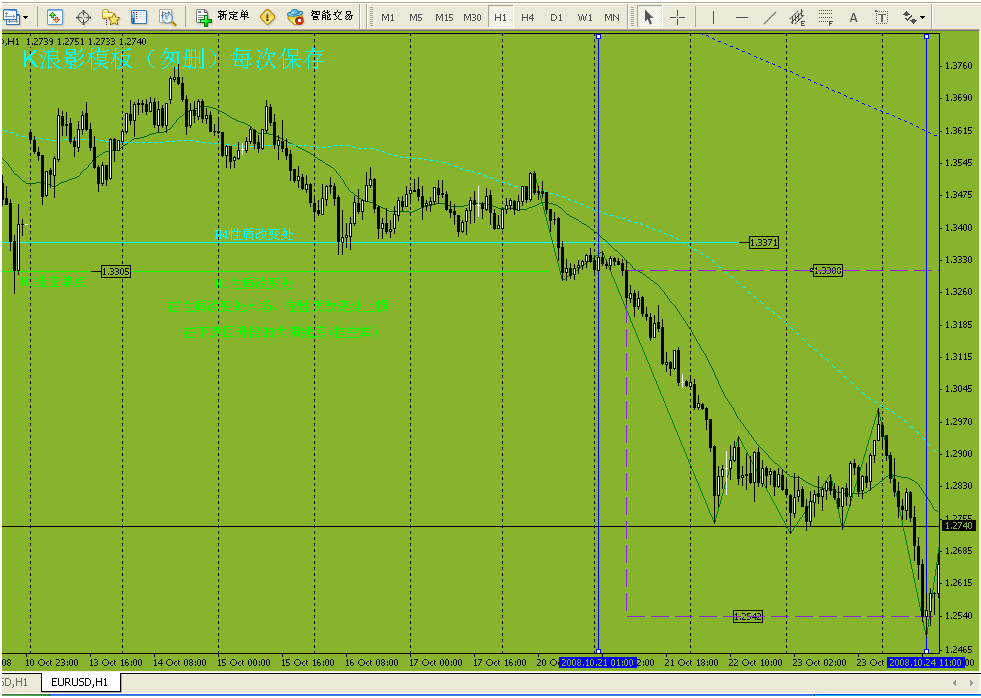
Task: Select the crosshair tool
Action: pyautogui.click(x=678, y=18)
